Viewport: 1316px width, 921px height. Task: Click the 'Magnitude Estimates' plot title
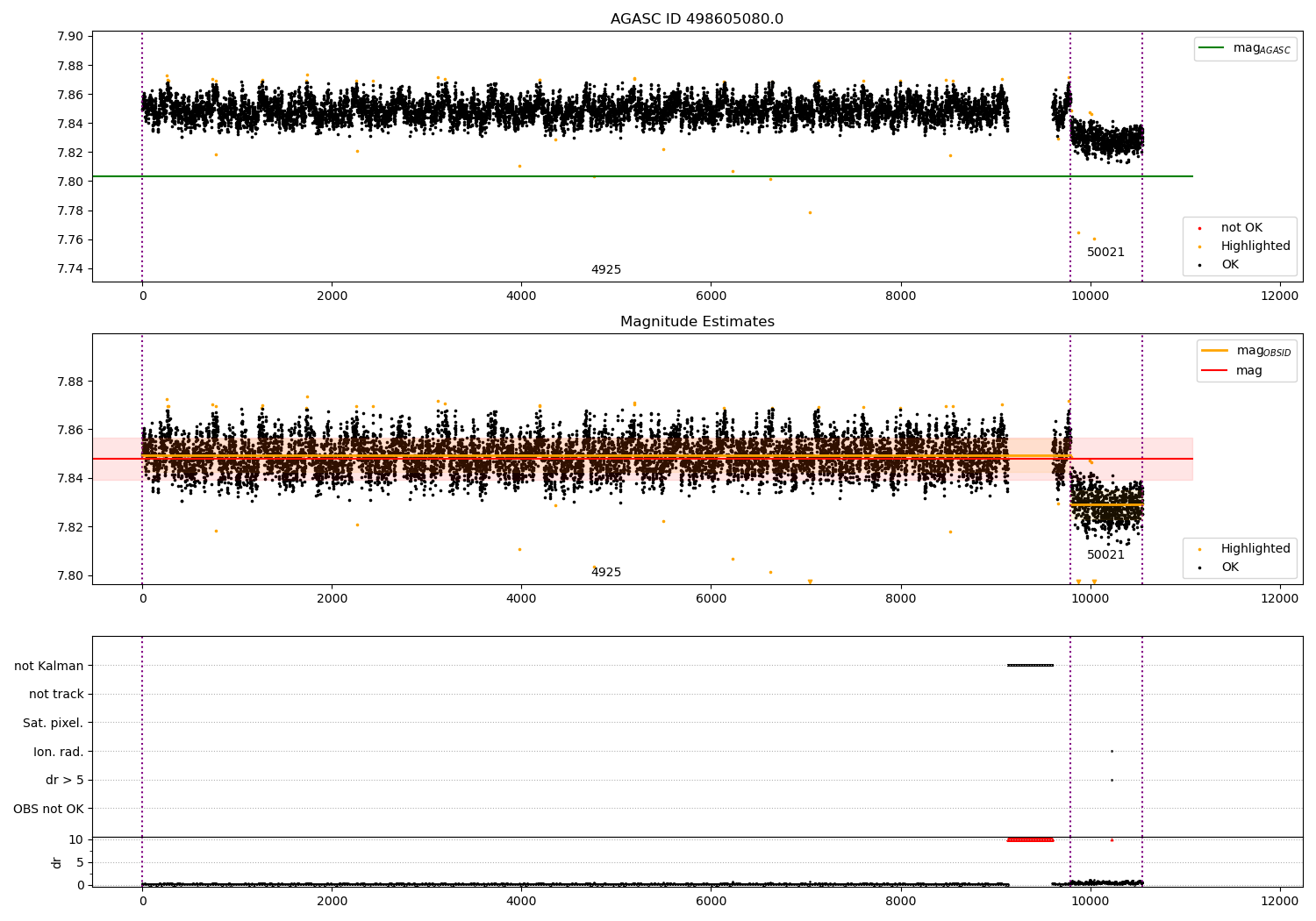(x=697, y=322)
